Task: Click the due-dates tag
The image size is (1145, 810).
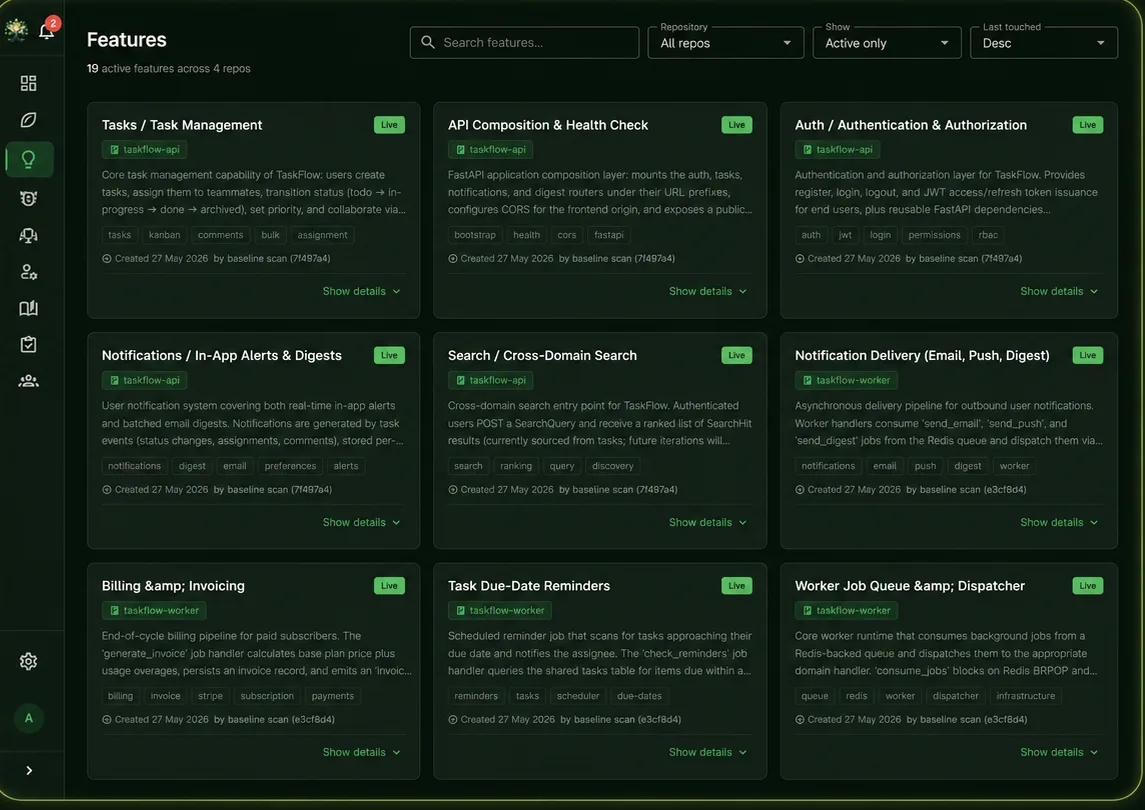Action: click(x=639, y=696)
